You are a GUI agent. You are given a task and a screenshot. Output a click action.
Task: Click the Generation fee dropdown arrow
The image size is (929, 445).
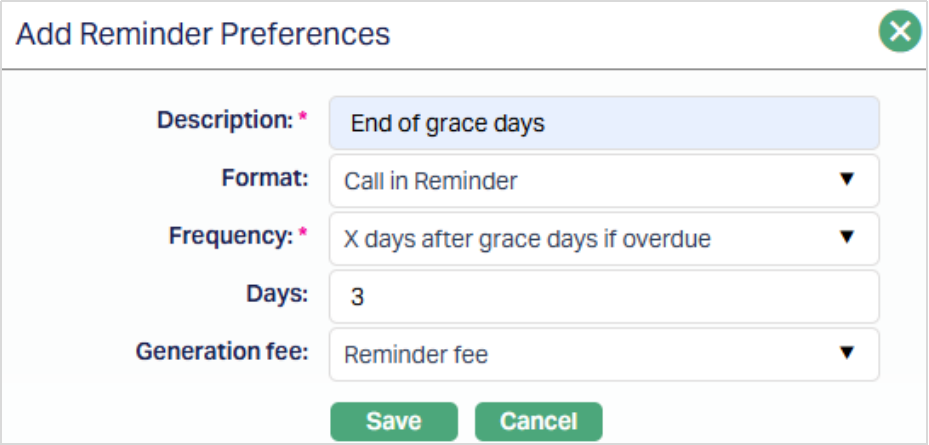pyautogui.click(x=847, y=353)
